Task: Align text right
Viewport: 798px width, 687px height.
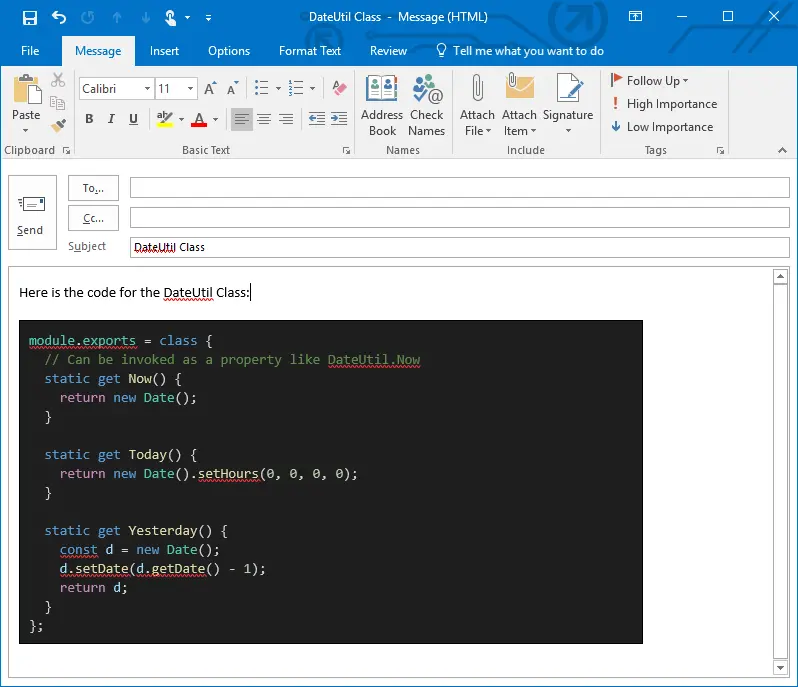Action: tap(287, 119)
